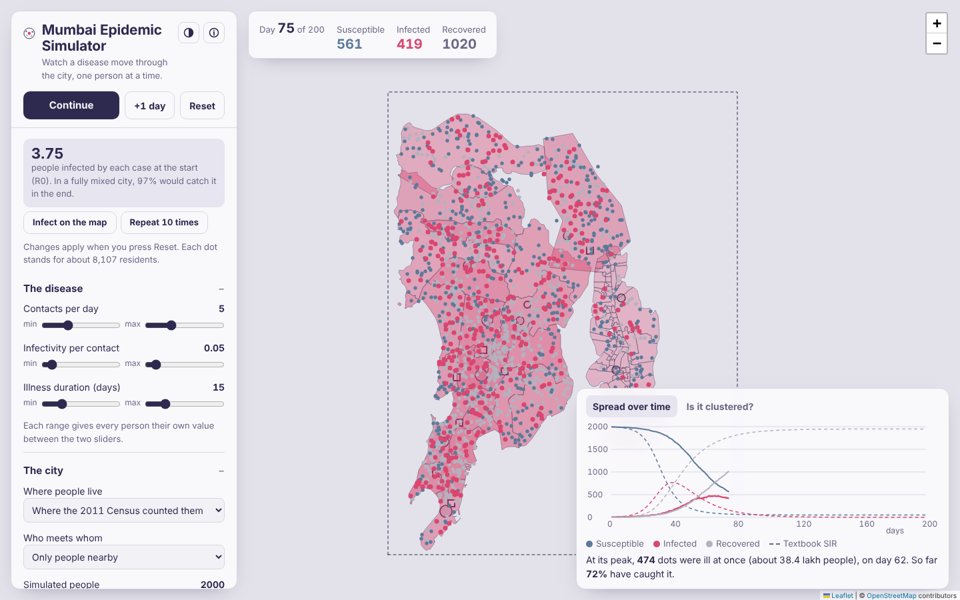
Task: Click the Recovered count 1020
Action: [x=459, y=44]
